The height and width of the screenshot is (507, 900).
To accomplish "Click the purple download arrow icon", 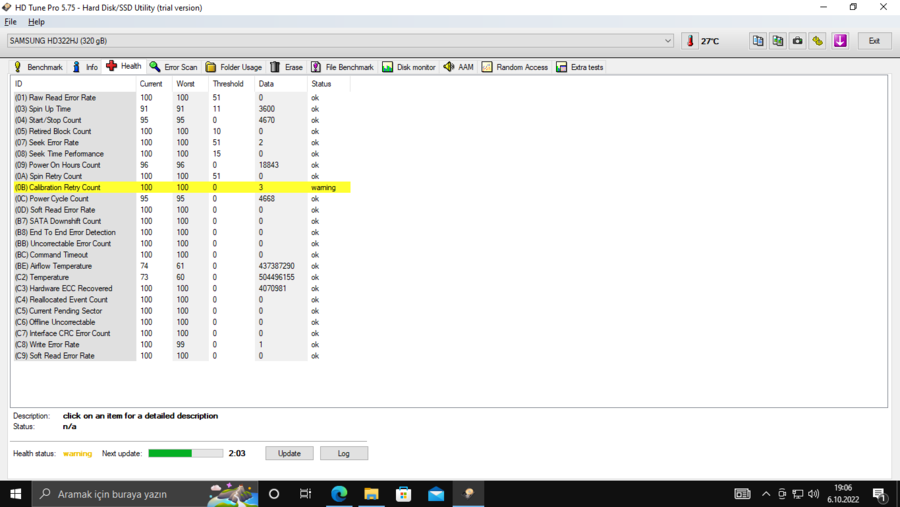I will coord(840,41).
